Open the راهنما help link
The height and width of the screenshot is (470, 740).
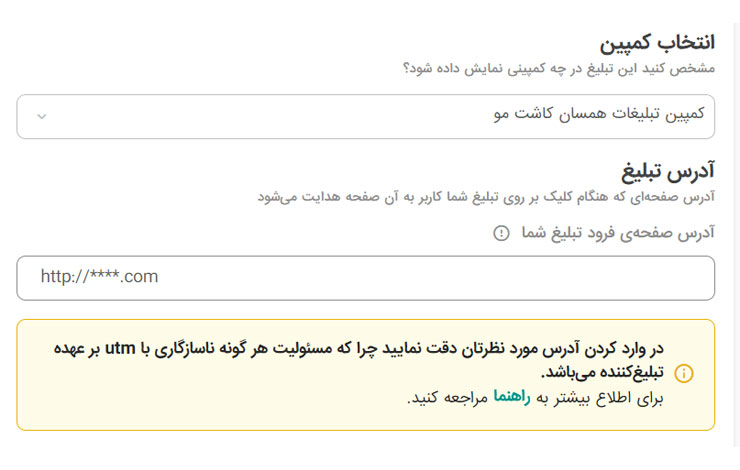[x=511, y=397]
